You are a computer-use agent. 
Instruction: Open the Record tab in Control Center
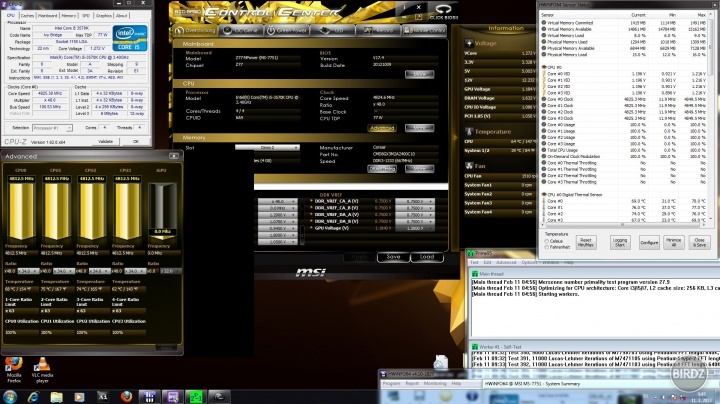coord(378,30)
